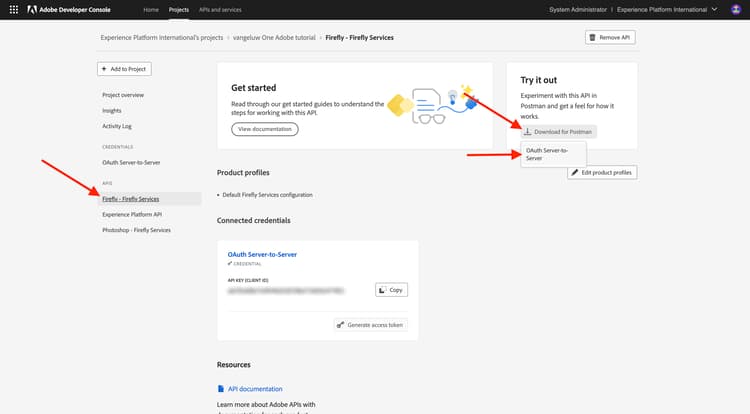The width and height of the screenshot is (750, 414).
Task: Open the app switcher grid icon
Action: (x=13, y=10)
